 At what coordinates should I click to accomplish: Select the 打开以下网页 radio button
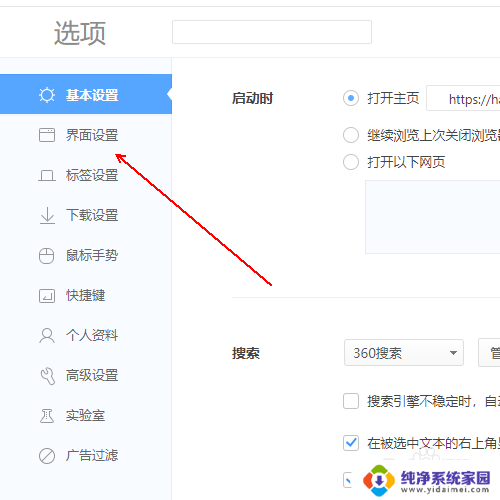click(351, 162)
